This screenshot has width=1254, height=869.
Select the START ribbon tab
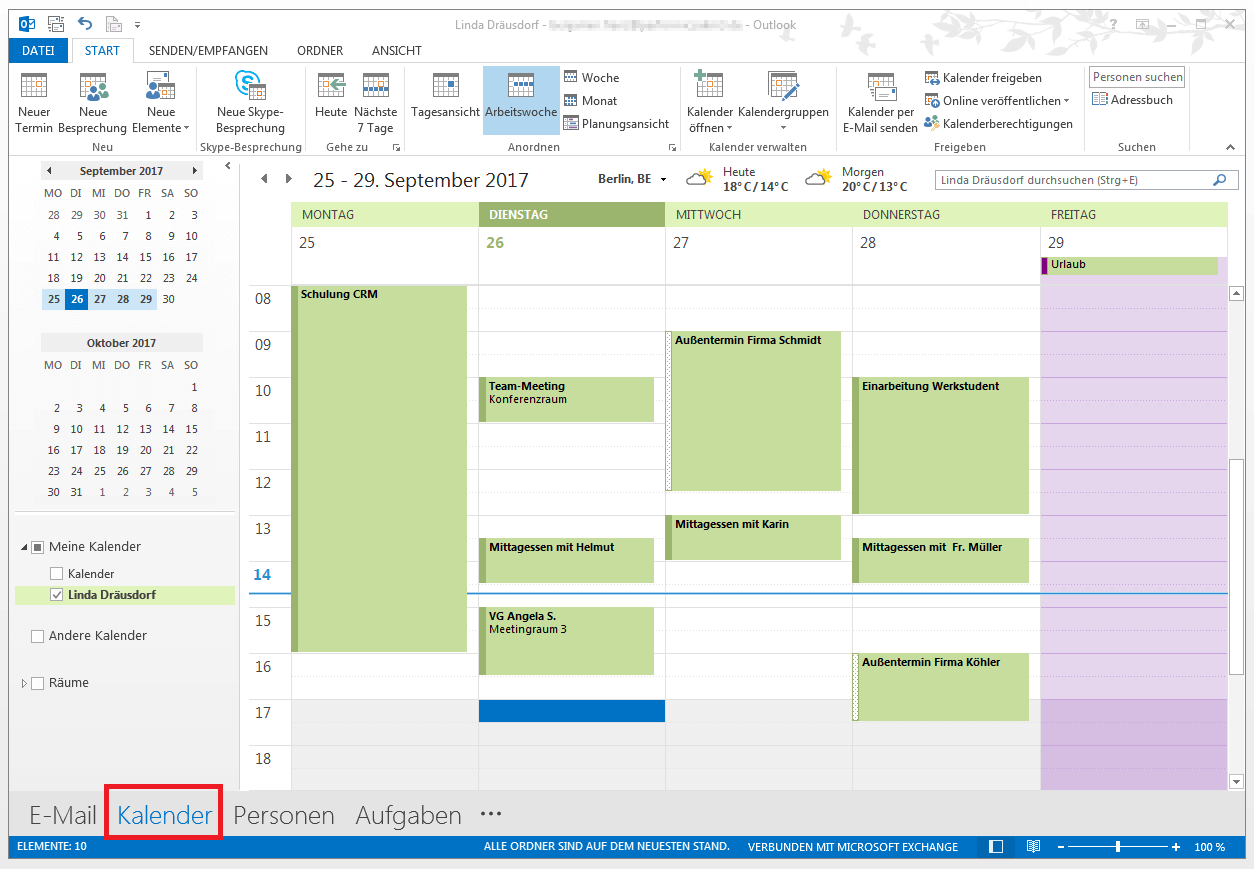[x=102, y=50]
